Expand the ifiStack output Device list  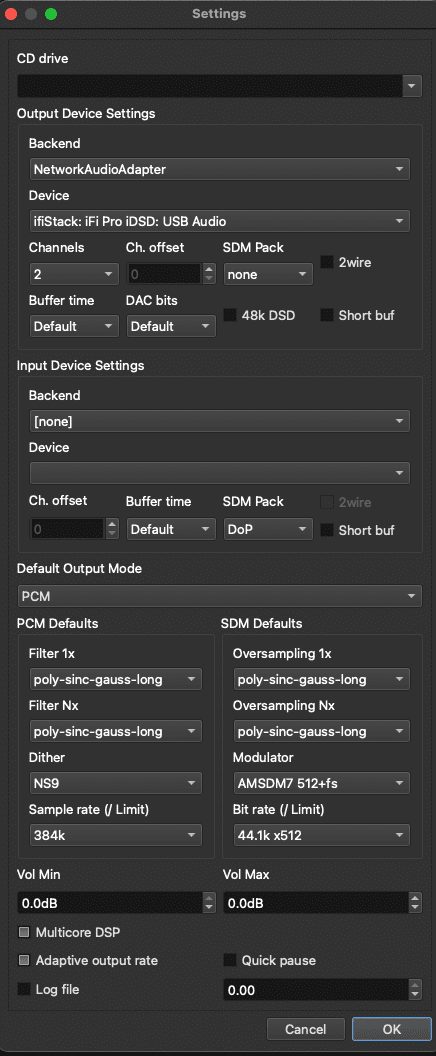[x=220, y=220]
